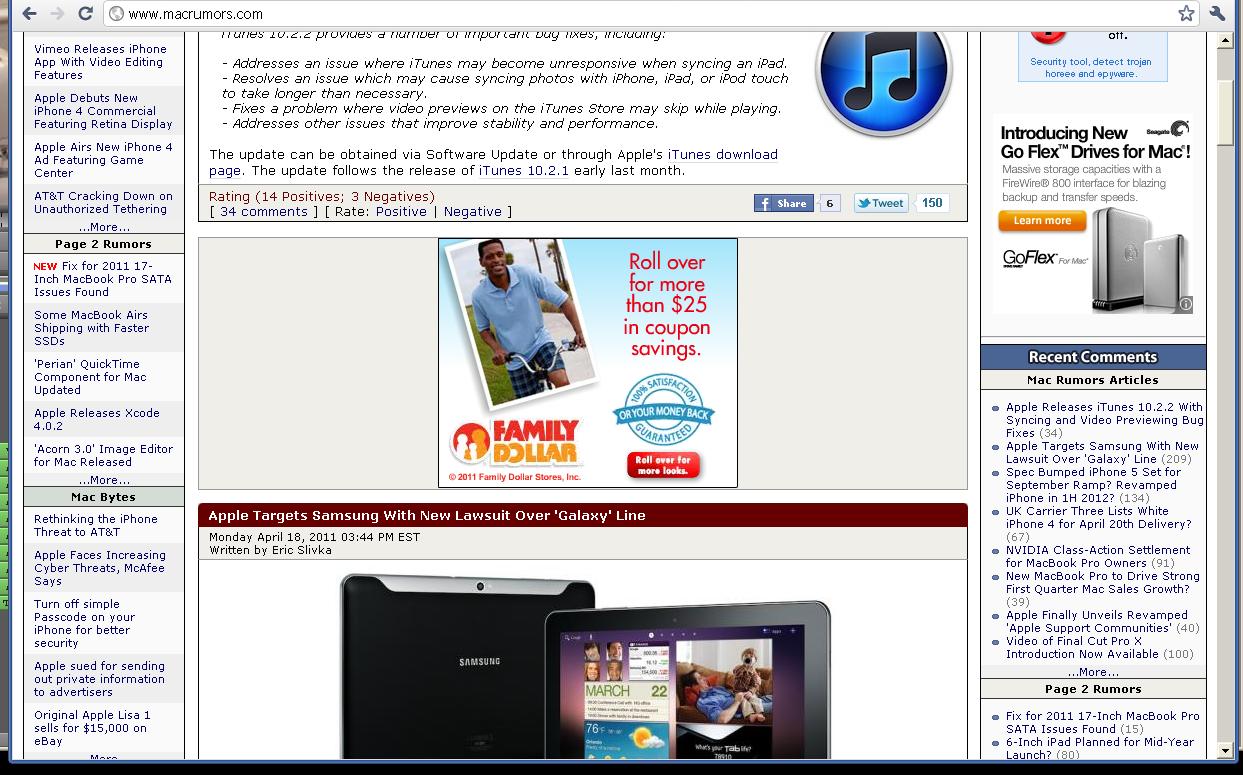
Task: Click Mac Bytes section header
Action: (104, 497)
